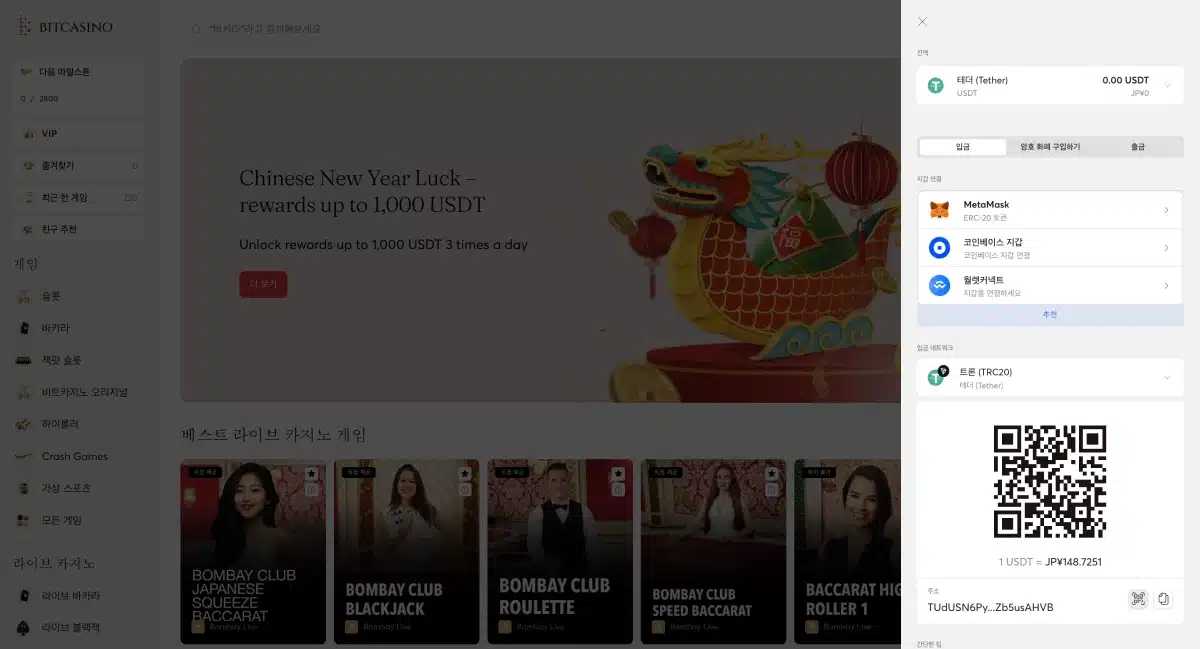Click the MetaMask fox icon
The width and height of the screenshot is (1200, 649).
[939, 210]
